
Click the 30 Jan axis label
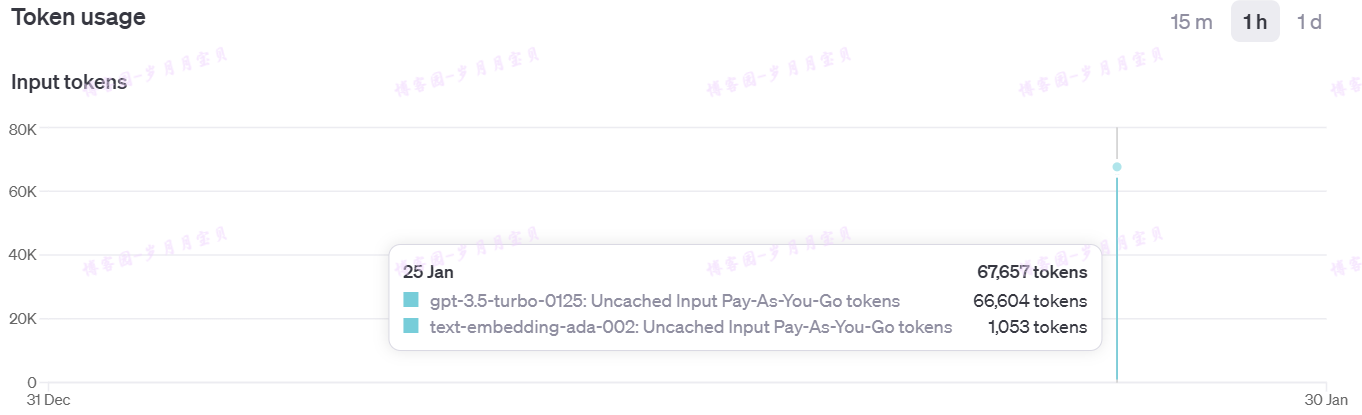point(1326,399)
